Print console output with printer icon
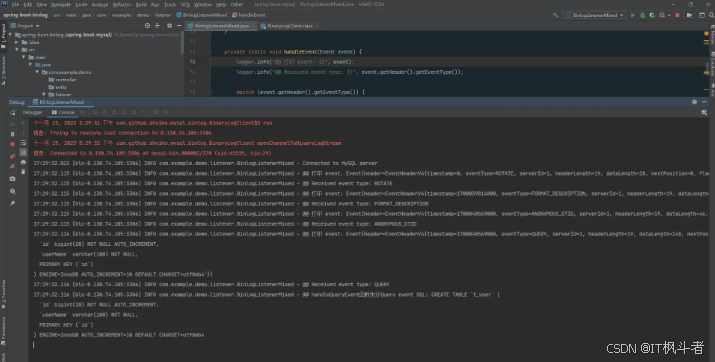This screenshot has height=362, width=715. click(x=23, y=162)
